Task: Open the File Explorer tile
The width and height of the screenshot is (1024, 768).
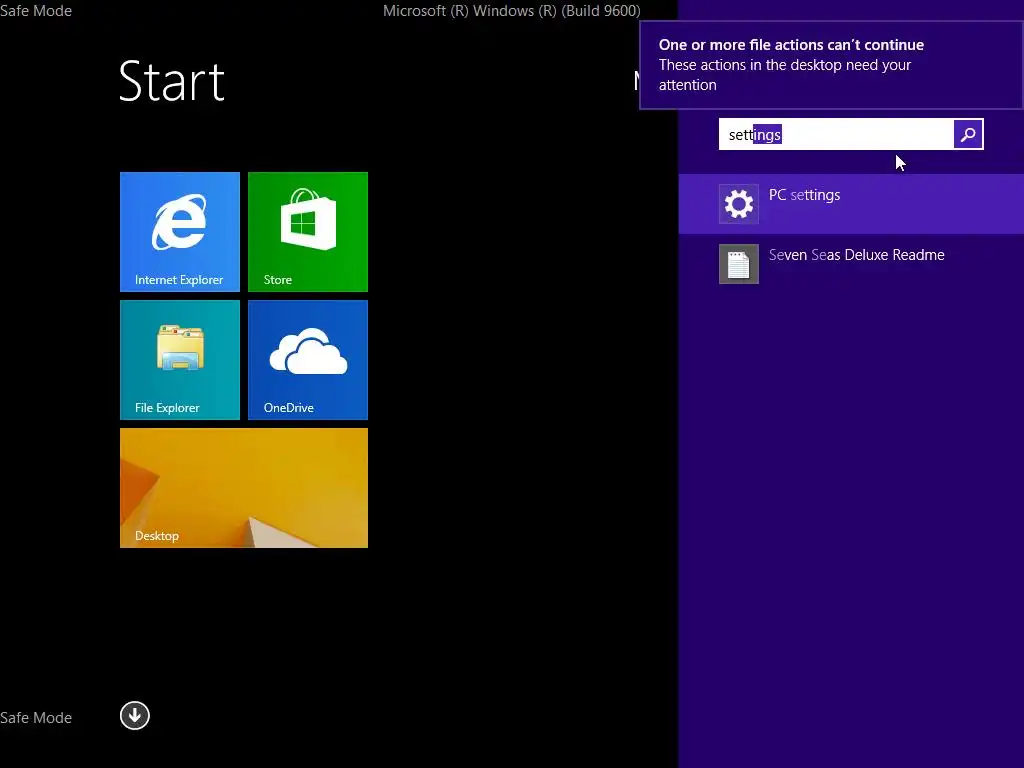Action: [180, 360]
